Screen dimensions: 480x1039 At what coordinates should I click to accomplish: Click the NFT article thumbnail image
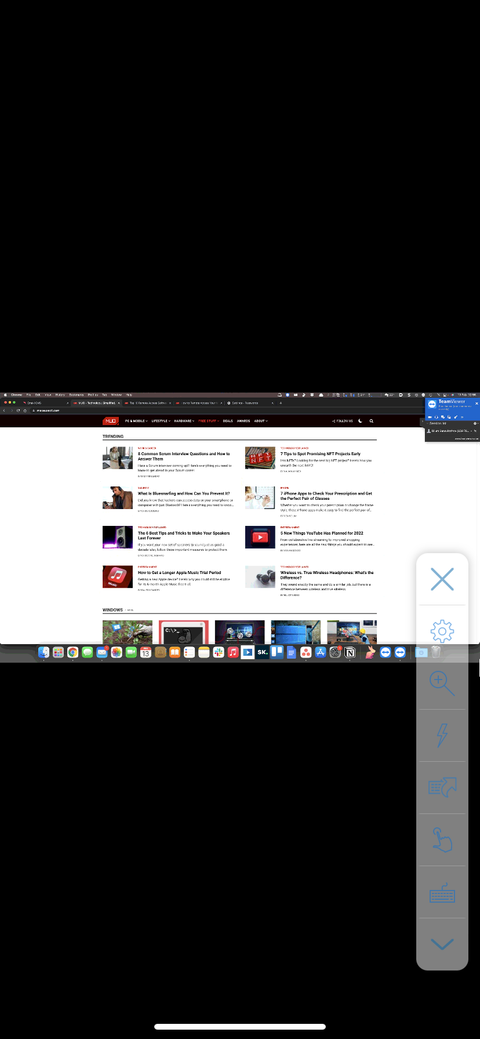click(260, 458)
